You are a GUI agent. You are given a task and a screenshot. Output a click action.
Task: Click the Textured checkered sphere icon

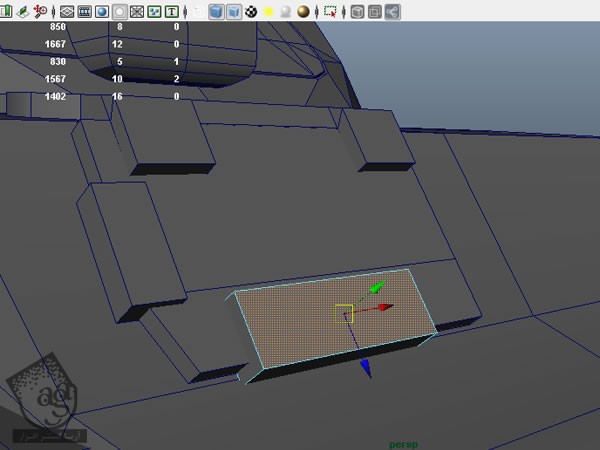251,13
